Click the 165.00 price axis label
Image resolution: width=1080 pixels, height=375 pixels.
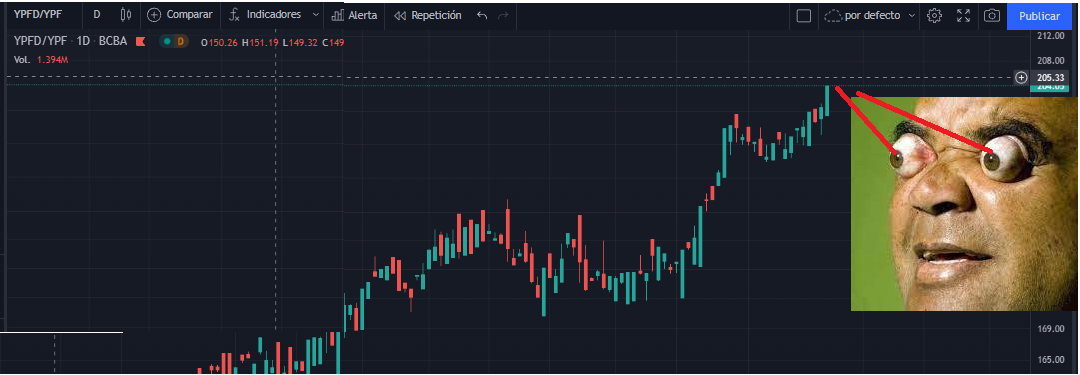[1051, 359]
